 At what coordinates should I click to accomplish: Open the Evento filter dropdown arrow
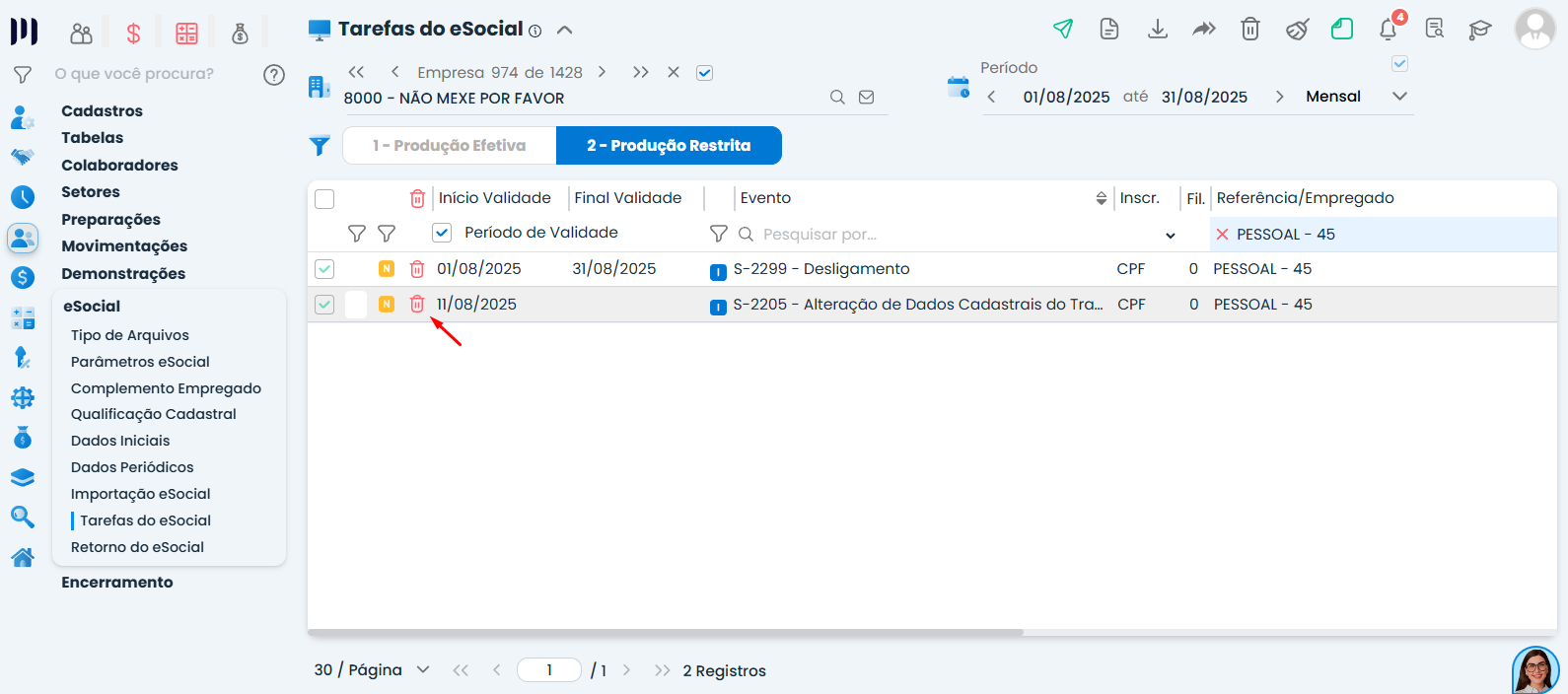tap(1171, 235)
